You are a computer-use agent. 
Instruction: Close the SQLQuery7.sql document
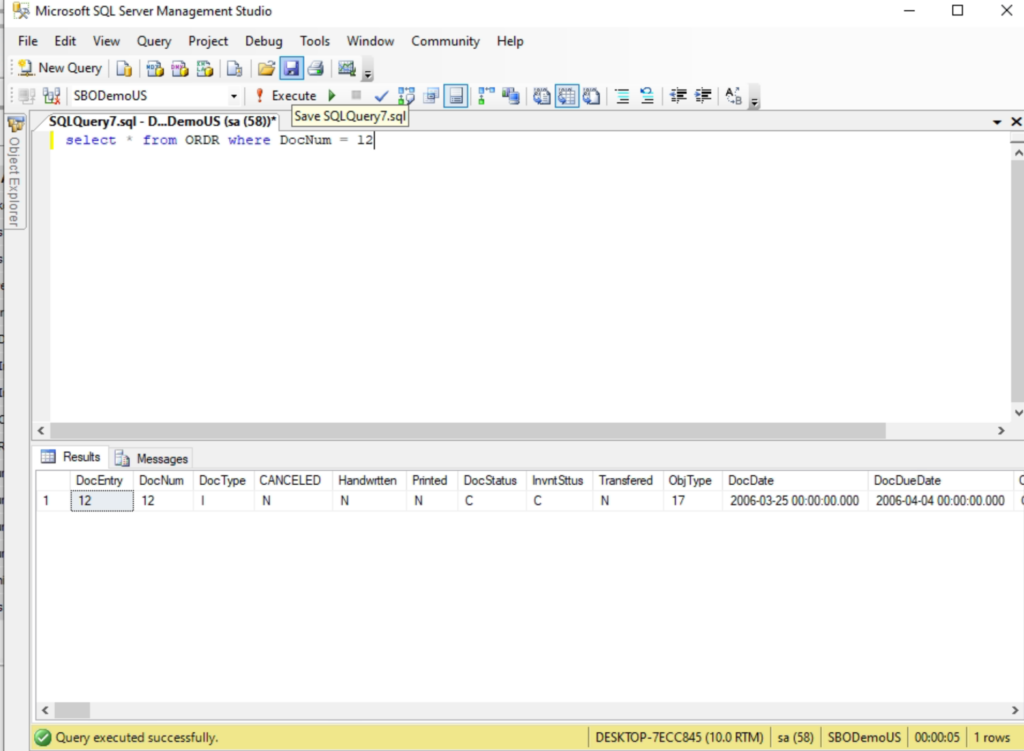(1016, 122)
